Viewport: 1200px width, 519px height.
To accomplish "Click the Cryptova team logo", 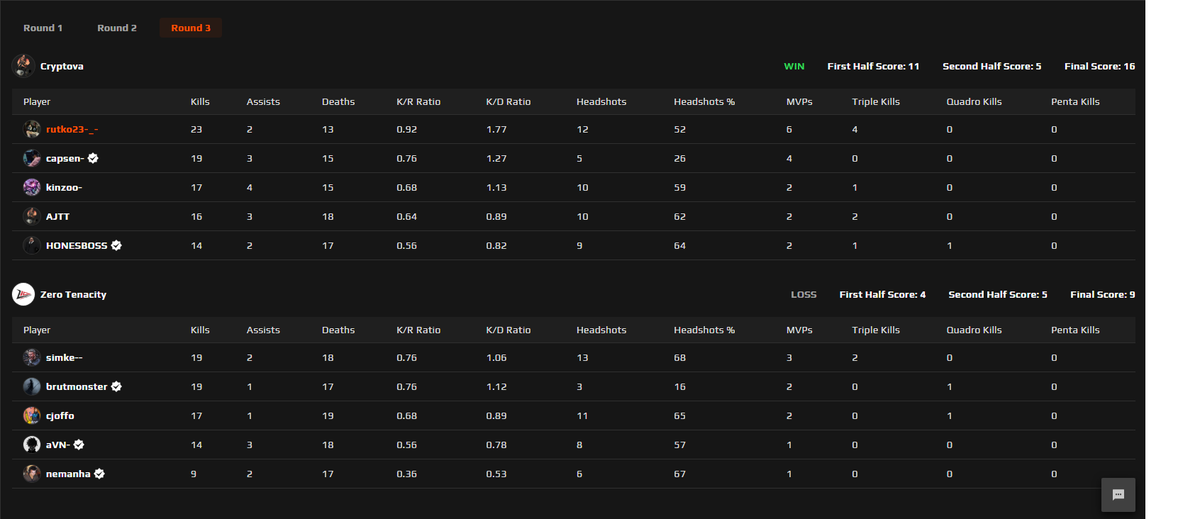I will 23,66.
